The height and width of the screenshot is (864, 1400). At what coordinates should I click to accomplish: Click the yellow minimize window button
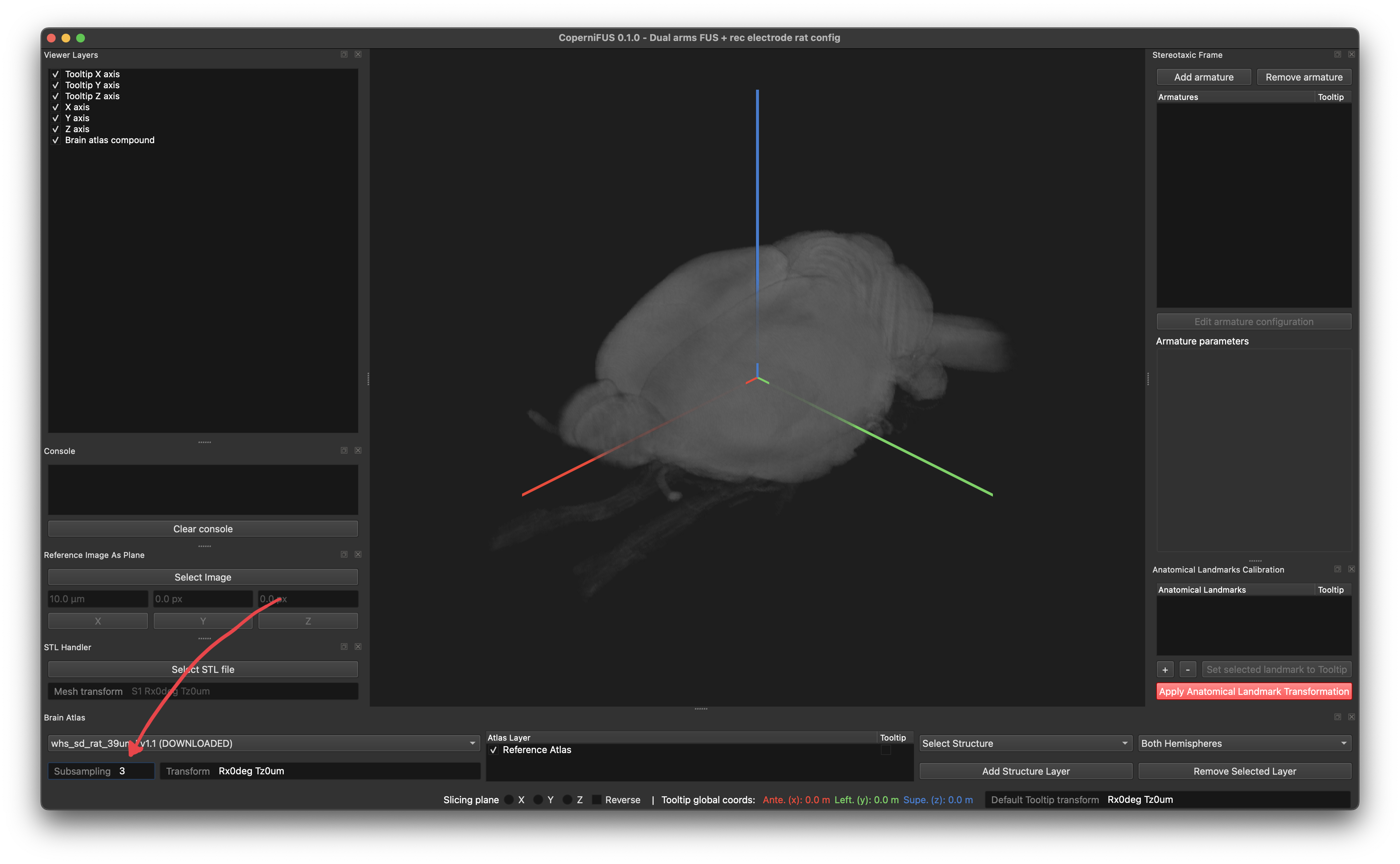tap(66, 38)
